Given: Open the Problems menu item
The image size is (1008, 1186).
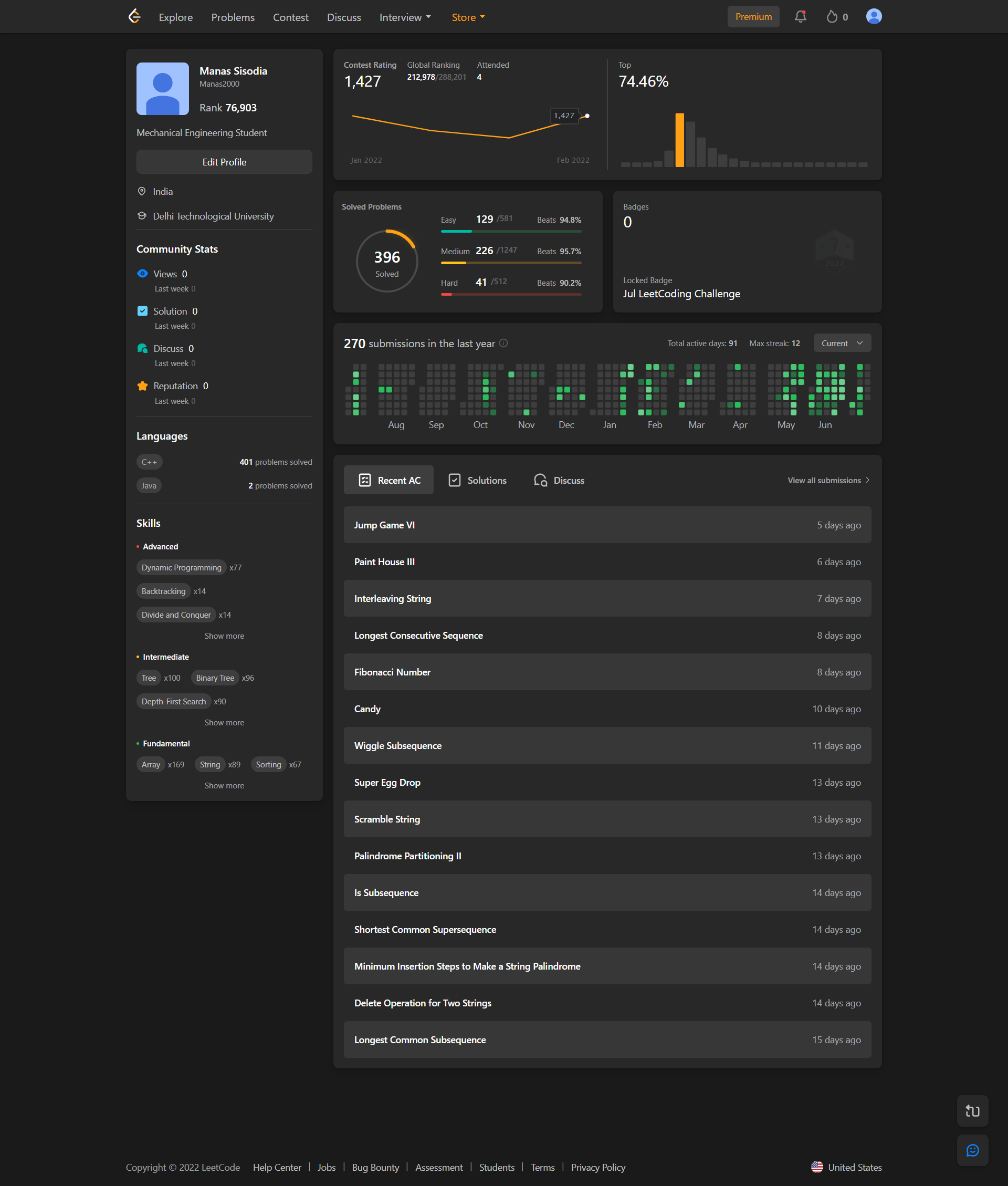Looking at the screenshot, I should [x=233, y=17].
